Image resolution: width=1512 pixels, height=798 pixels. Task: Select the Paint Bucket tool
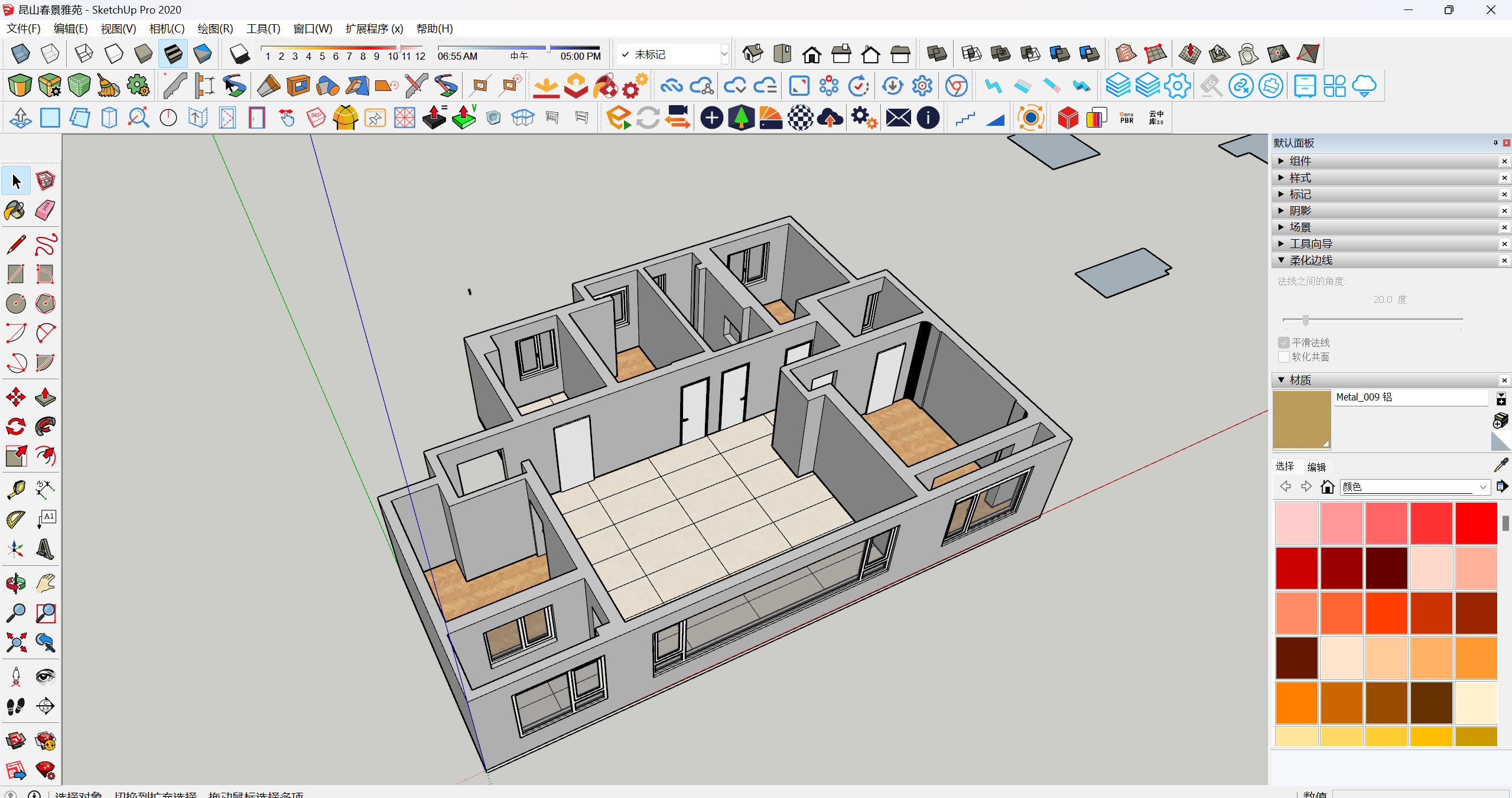coord(15,210)
